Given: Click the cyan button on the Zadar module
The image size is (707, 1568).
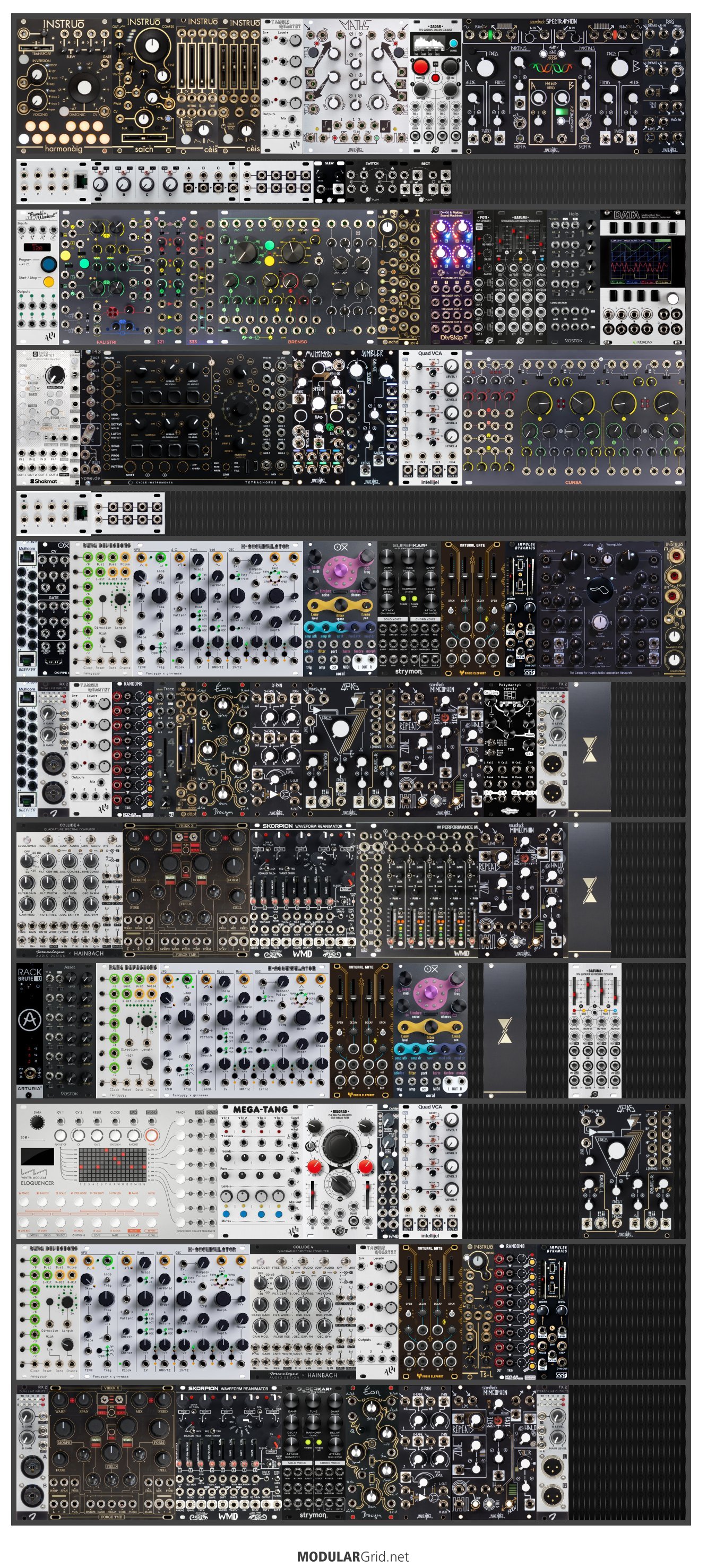Looking at the screenshot, I should pos(453,43).
